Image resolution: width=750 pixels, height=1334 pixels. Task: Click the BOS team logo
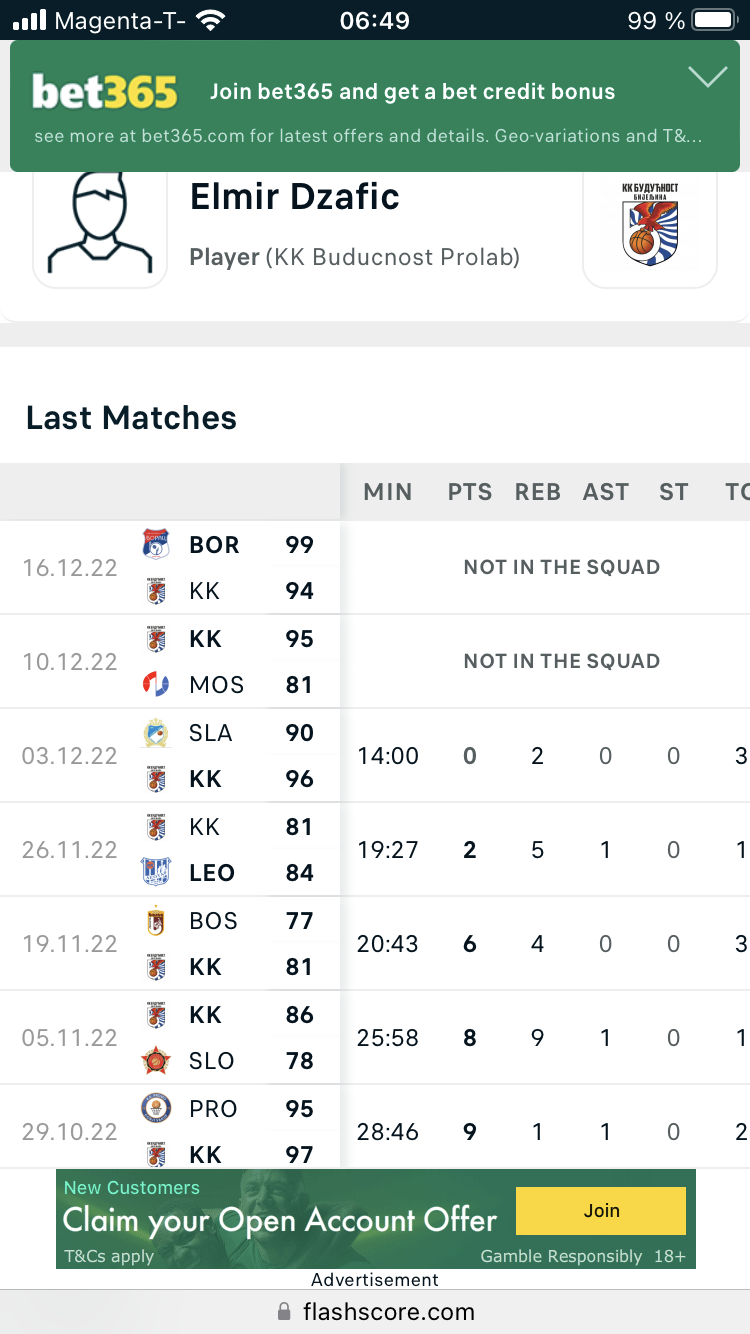pos(156,920)
